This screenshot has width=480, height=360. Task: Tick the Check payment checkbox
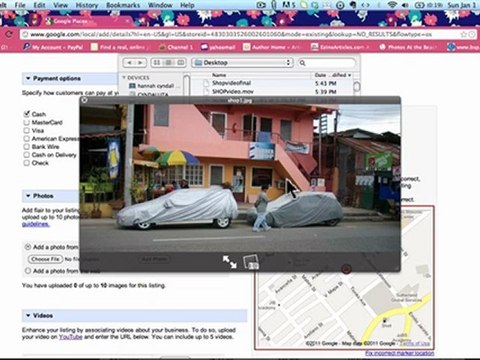[x=27, y=163]
